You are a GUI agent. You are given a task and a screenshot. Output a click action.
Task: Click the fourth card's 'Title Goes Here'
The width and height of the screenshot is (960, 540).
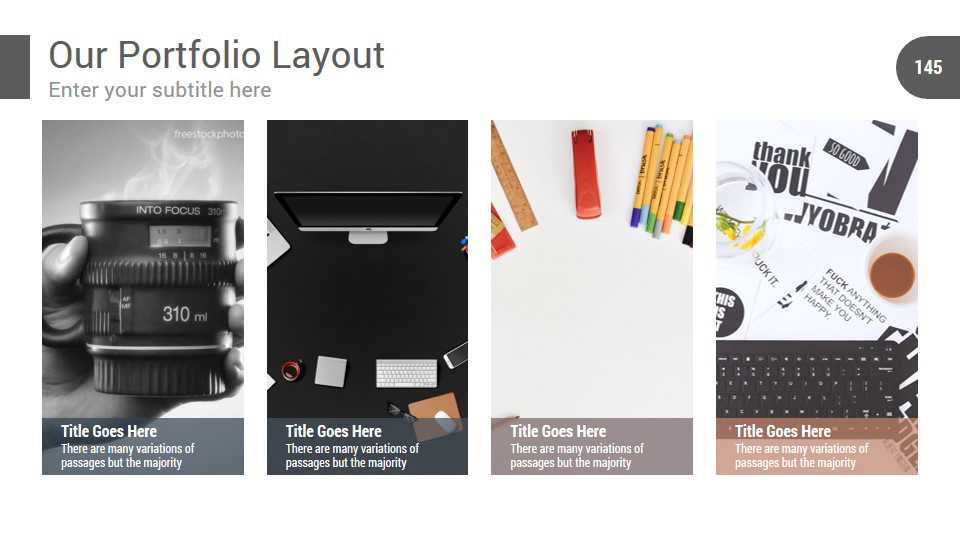point(783,431)
